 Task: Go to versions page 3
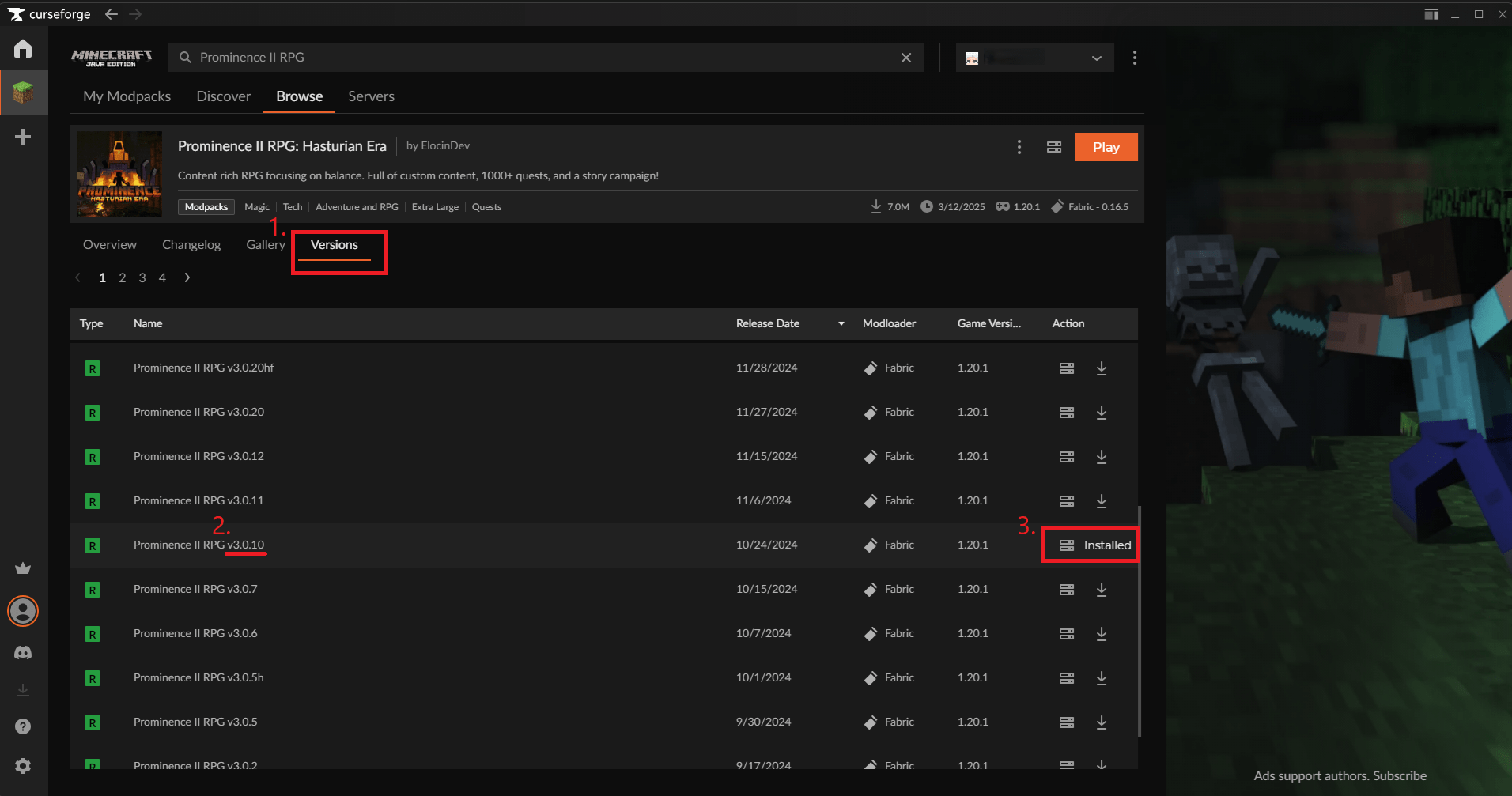coord(142,277)
